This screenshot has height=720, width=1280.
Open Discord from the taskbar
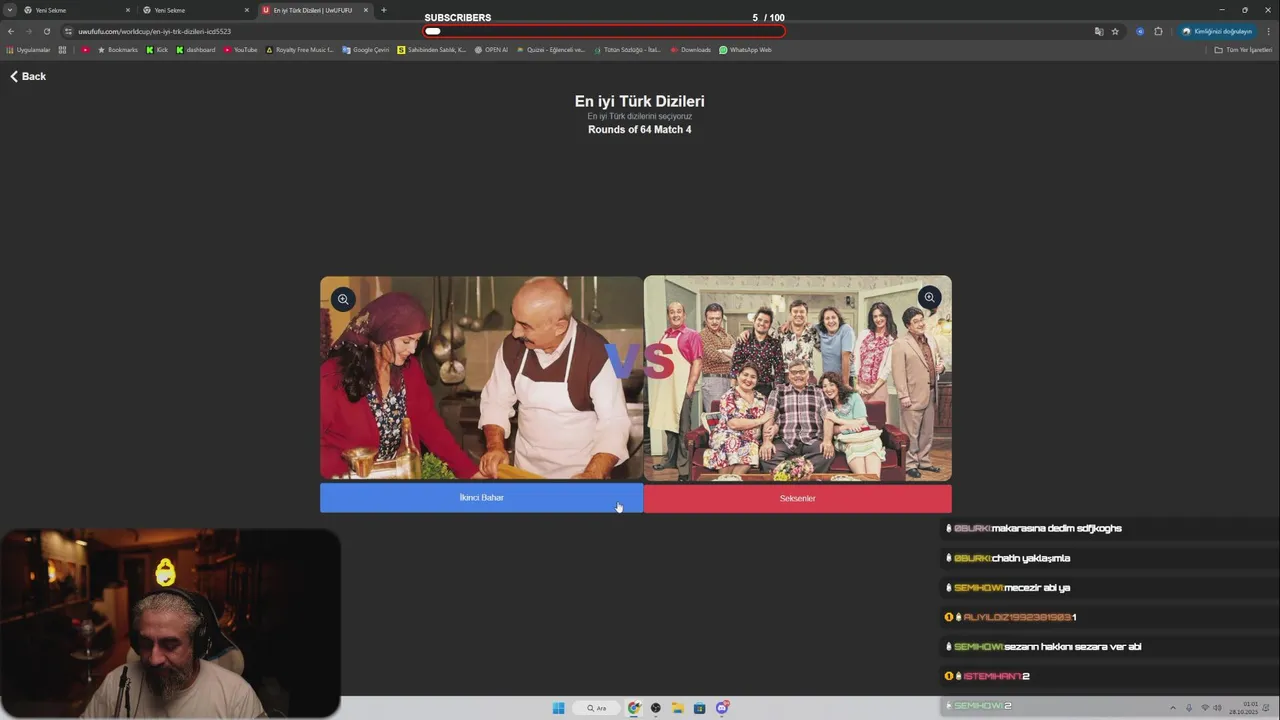(x=722, y=708)
